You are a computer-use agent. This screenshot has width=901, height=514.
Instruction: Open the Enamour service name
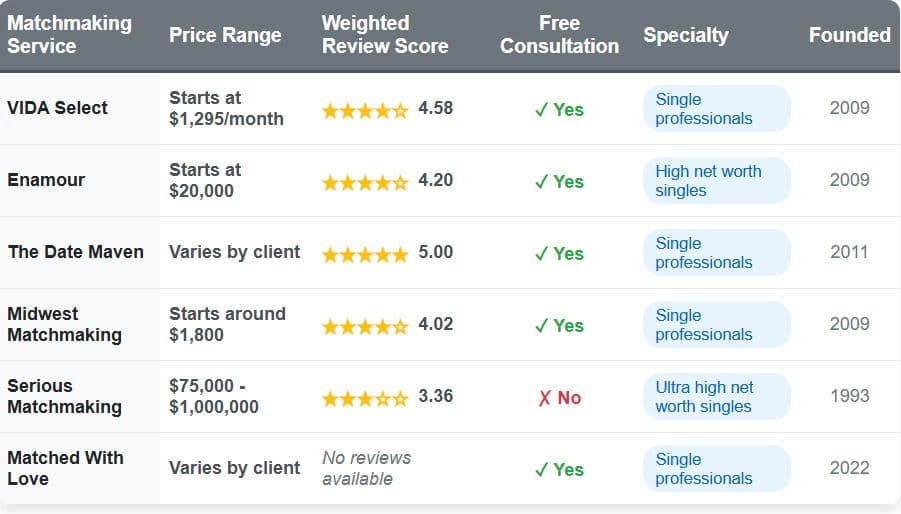tap(46, 180)
